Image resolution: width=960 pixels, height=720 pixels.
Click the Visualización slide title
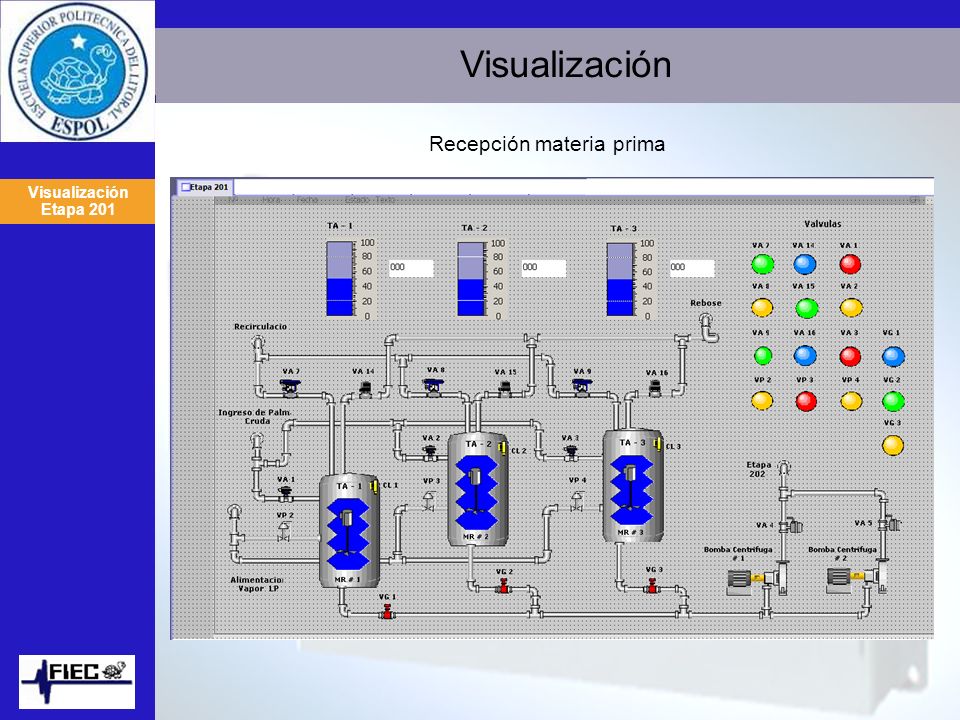(566, 64)
